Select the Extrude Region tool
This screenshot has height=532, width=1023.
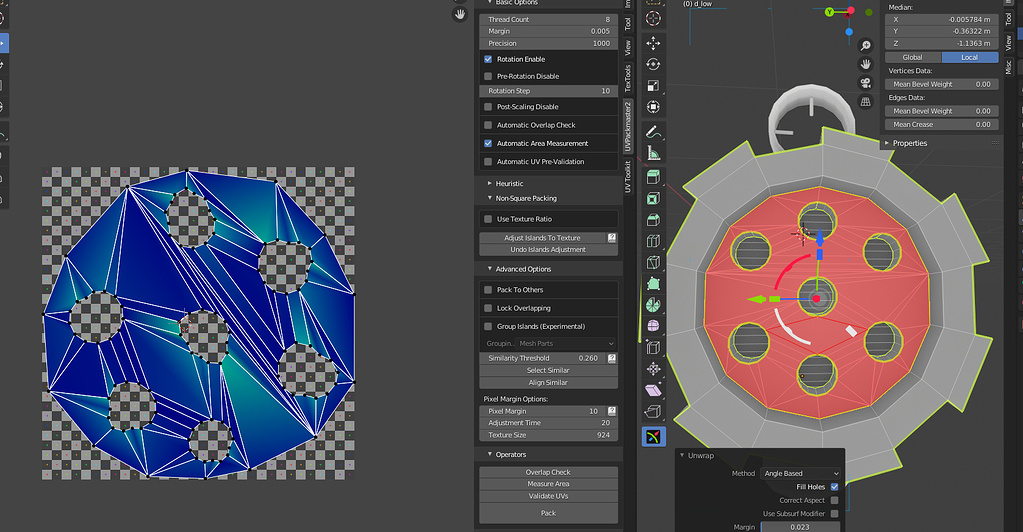coord(653,177)
